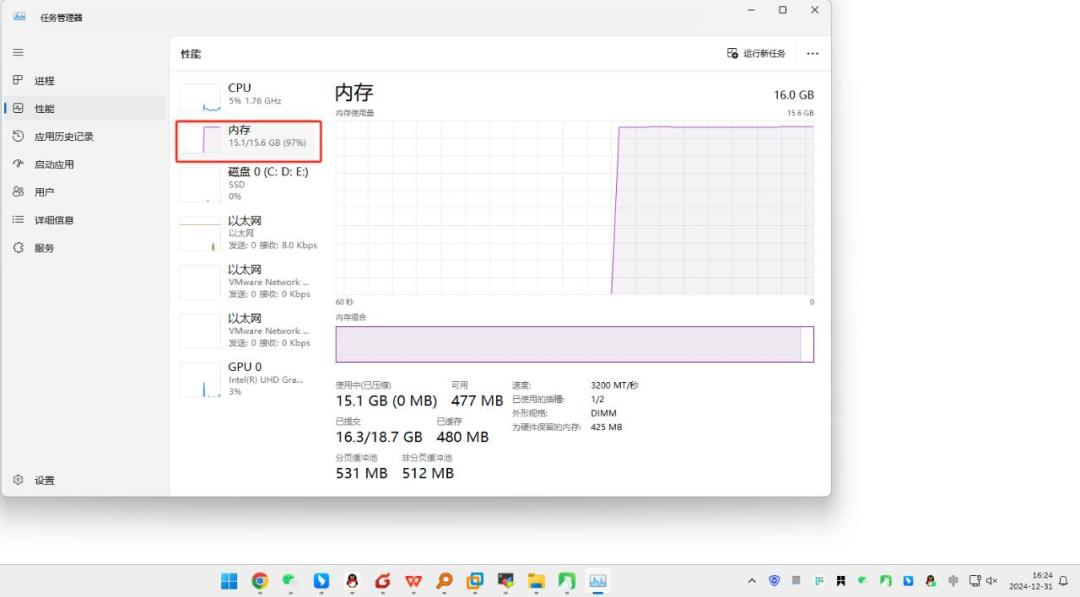Open VMware Workstation from the taskbar

coord(475,581)
